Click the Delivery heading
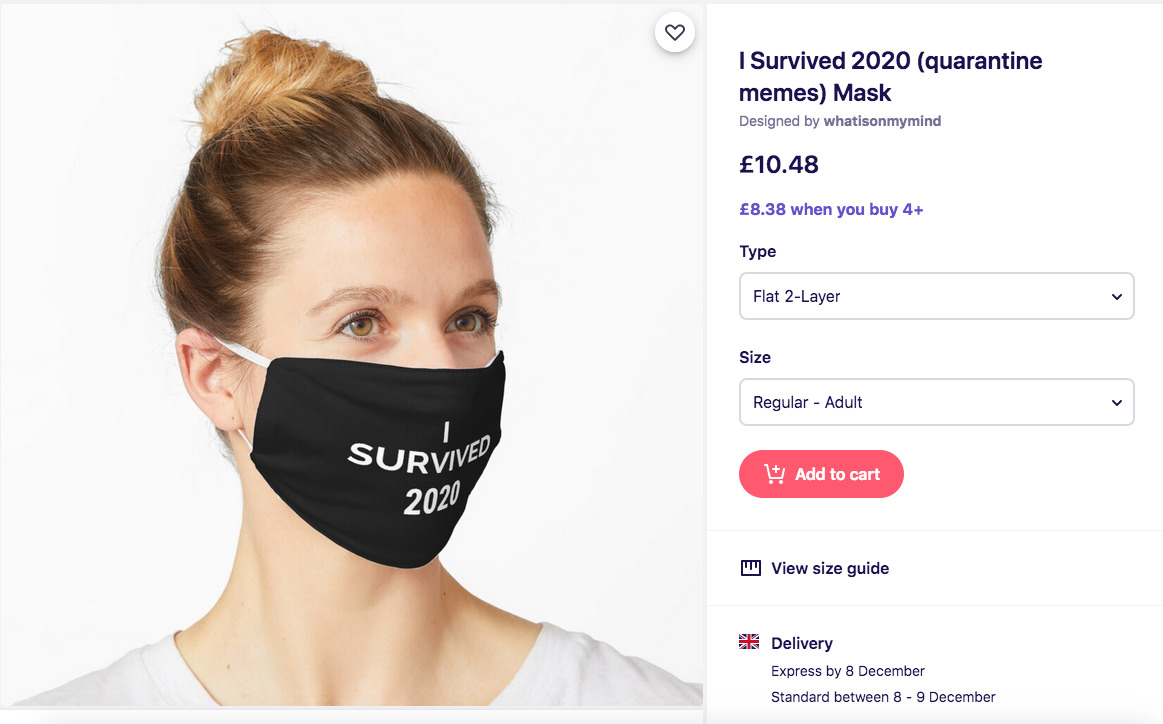The height and width of the screenshot is (724, 1163). (x=802, y=643)
